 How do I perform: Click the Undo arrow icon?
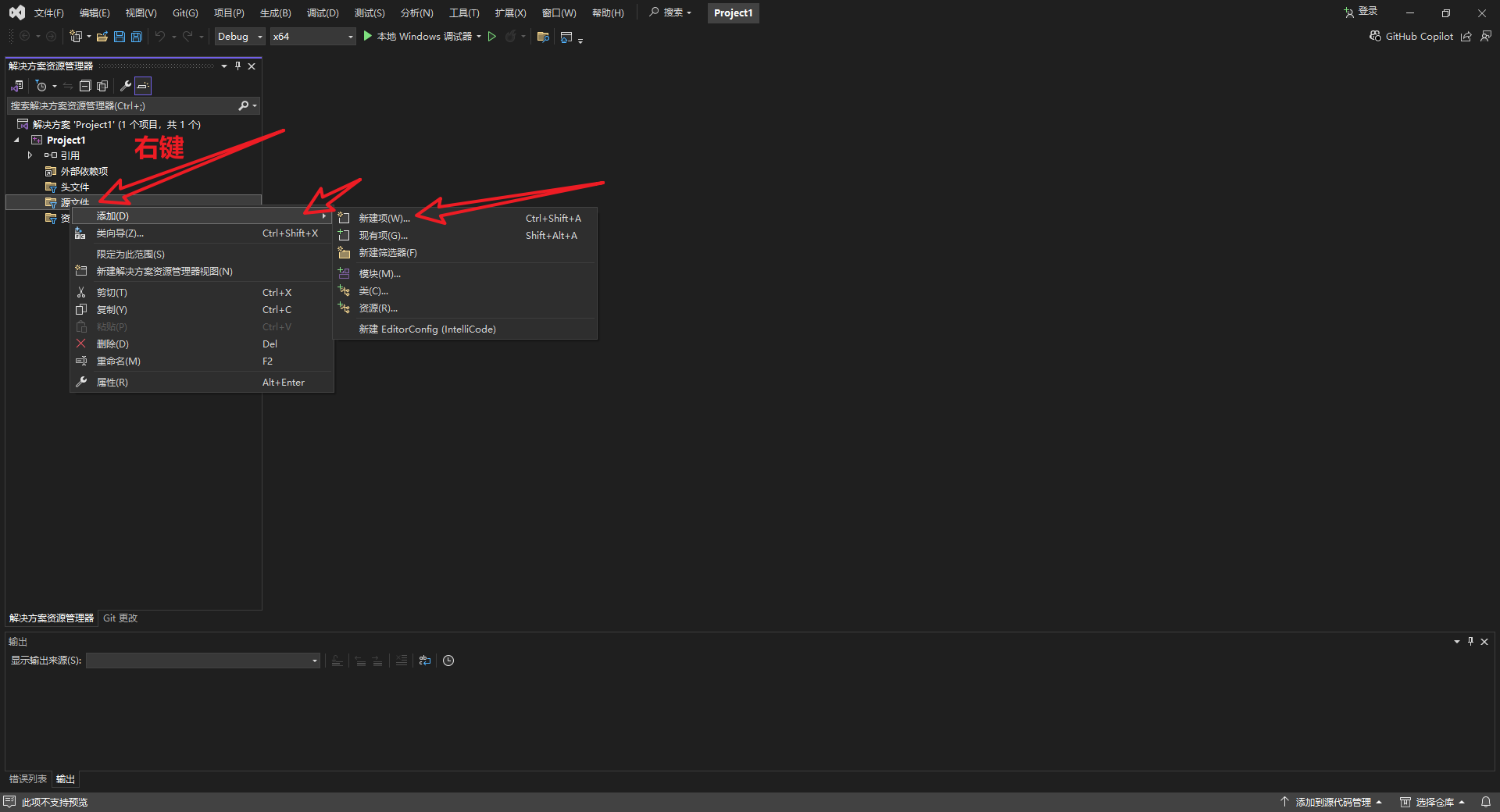[160, 37]
